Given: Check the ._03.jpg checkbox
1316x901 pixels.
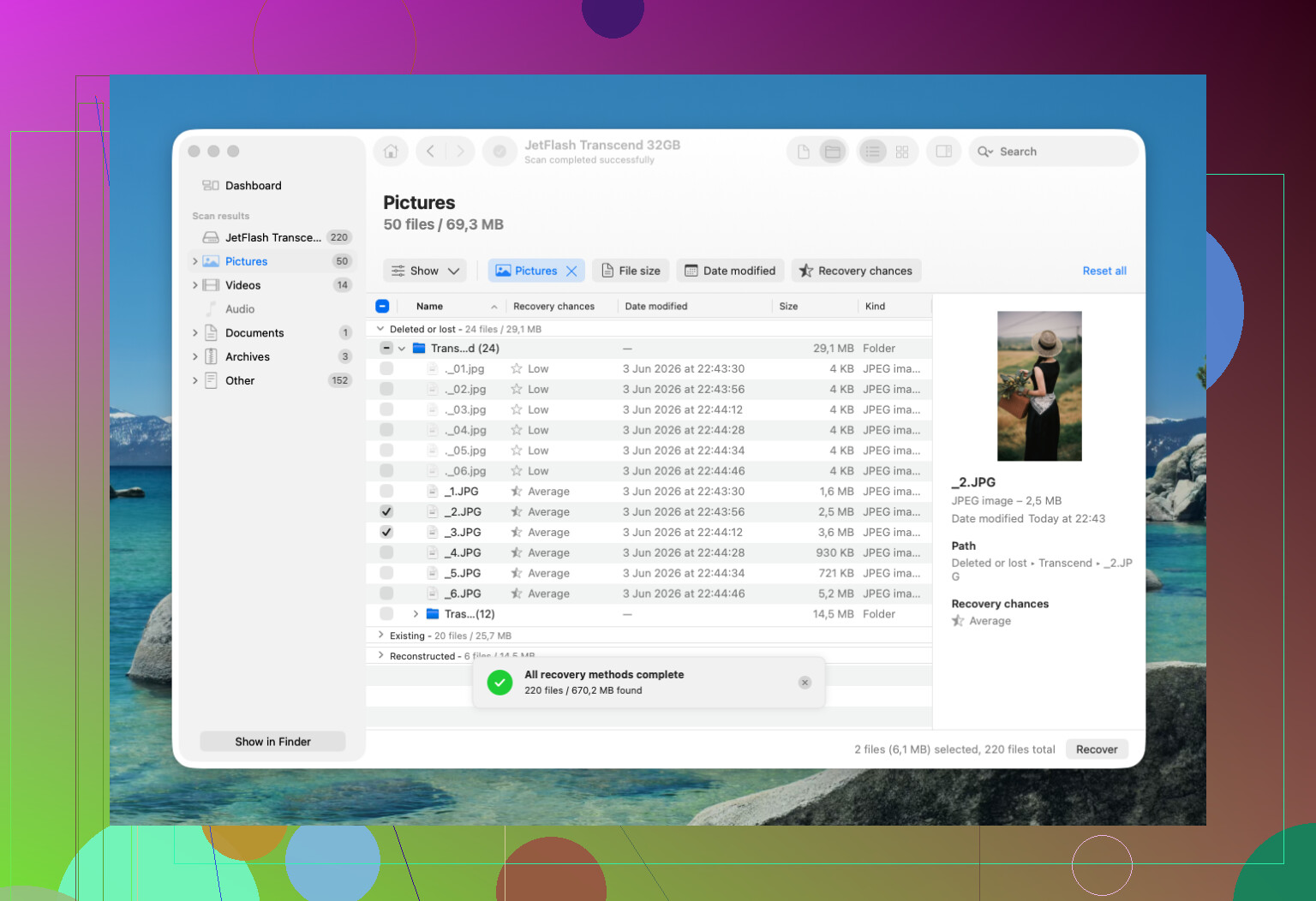Looking at the screenshot, I should pyautogui.click(x=386, y=409).
